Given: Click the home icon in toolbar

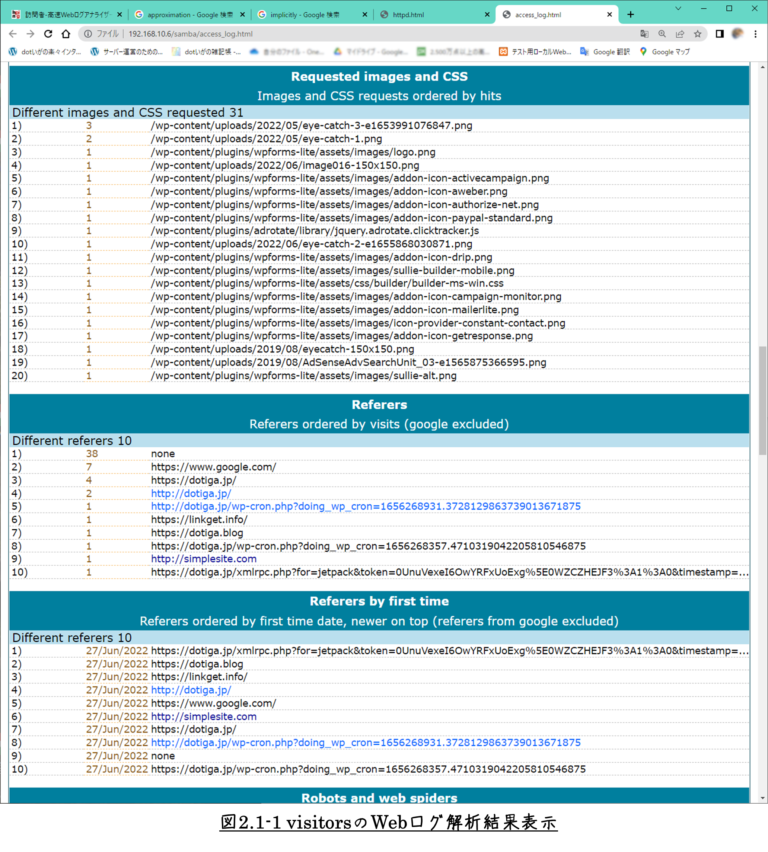Looking at the screenshot, I should (x=65, y=33).
